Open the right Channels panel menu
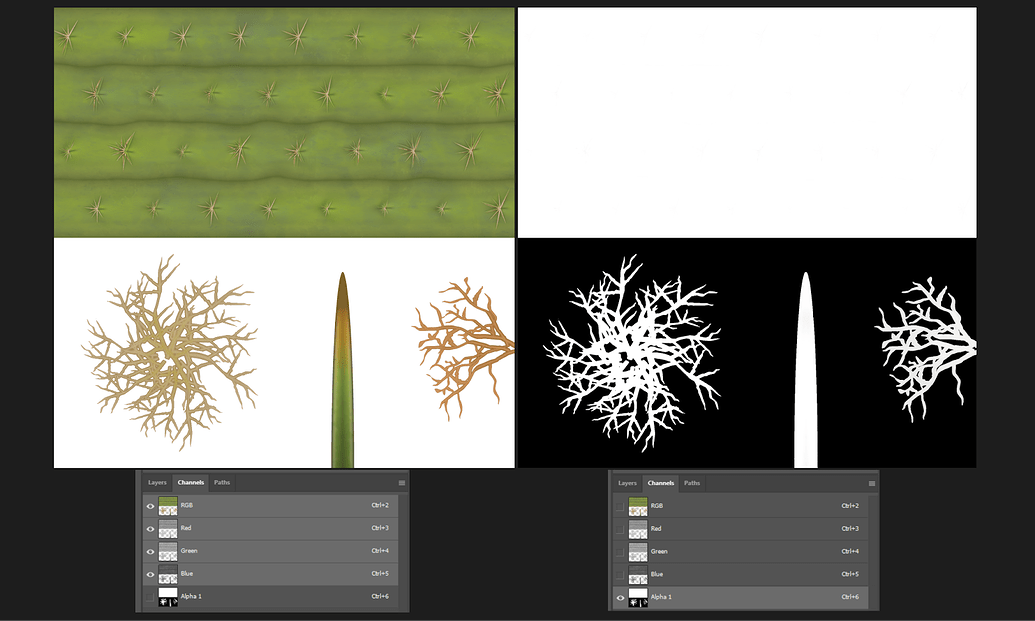This screenshot has height=621, width=1035. [870, 483]
